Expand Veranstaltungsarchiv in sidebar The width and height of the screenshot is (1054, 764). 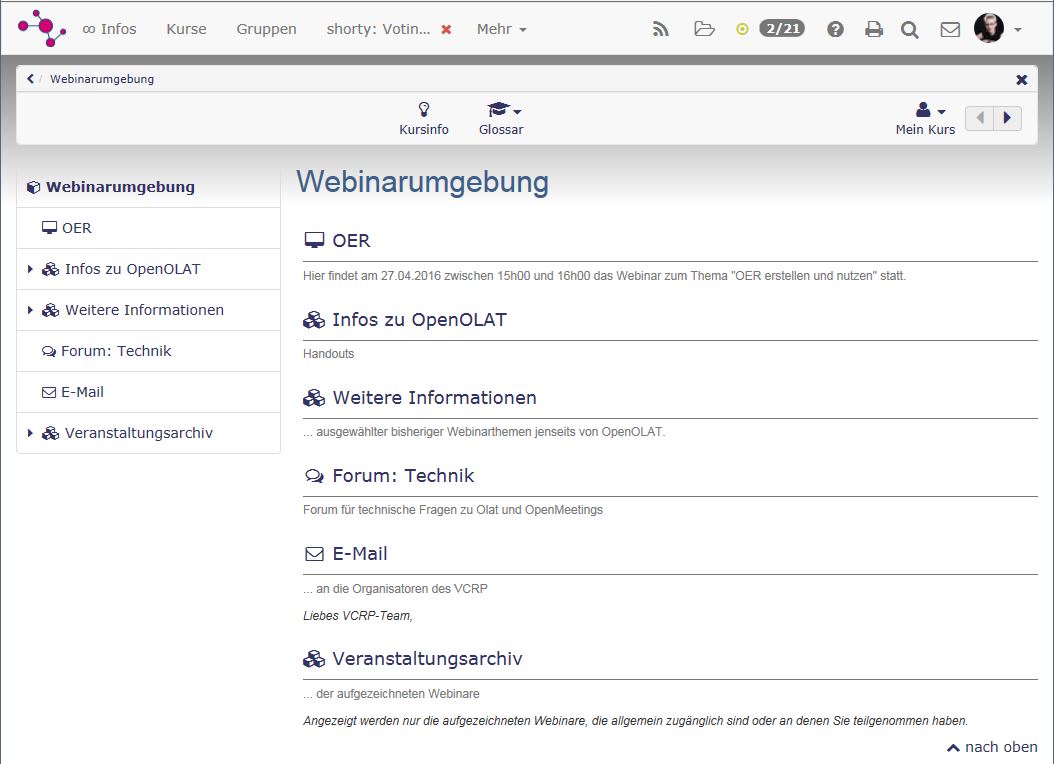click(31, 433)
